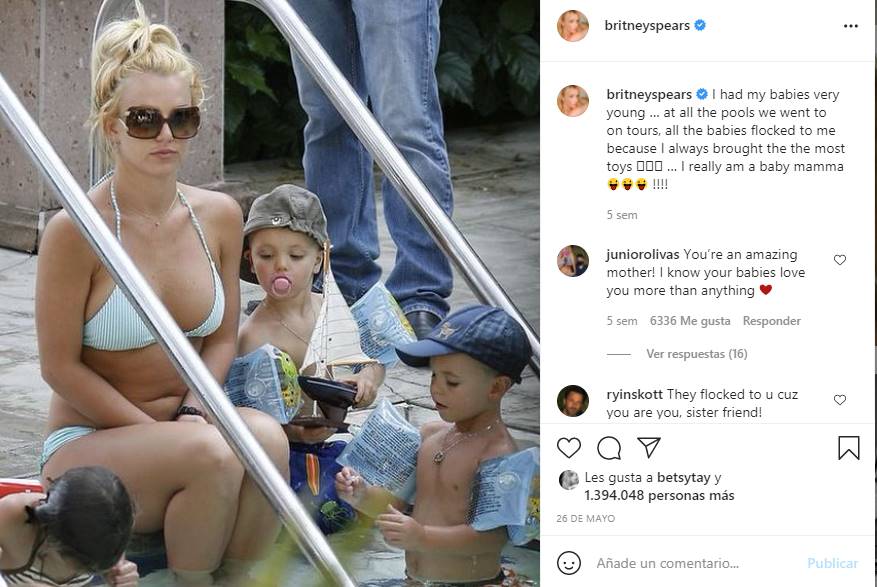Share the post via the paper plane icon
The width and height of the screenshot is (877, 587).
(x=649, y=447)
